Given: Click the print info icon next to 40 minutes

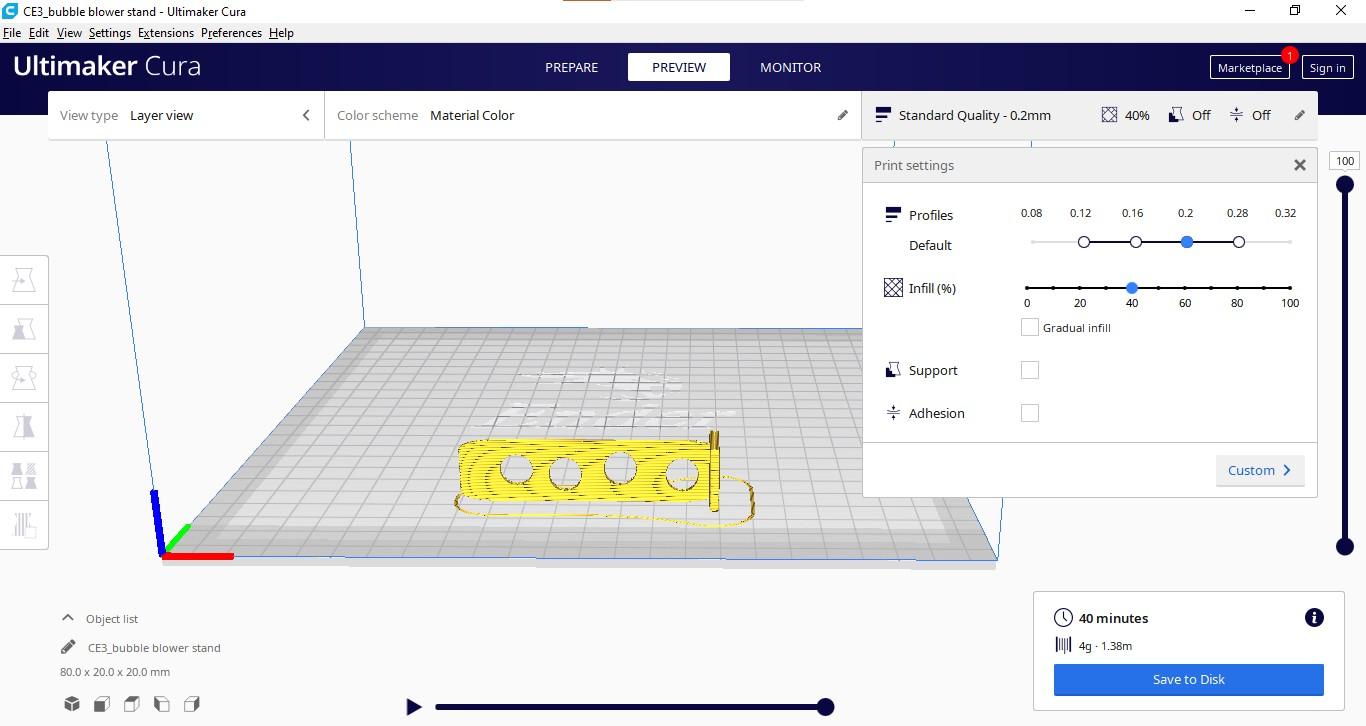Looking at the screenshot, I should pos(1314,618).
